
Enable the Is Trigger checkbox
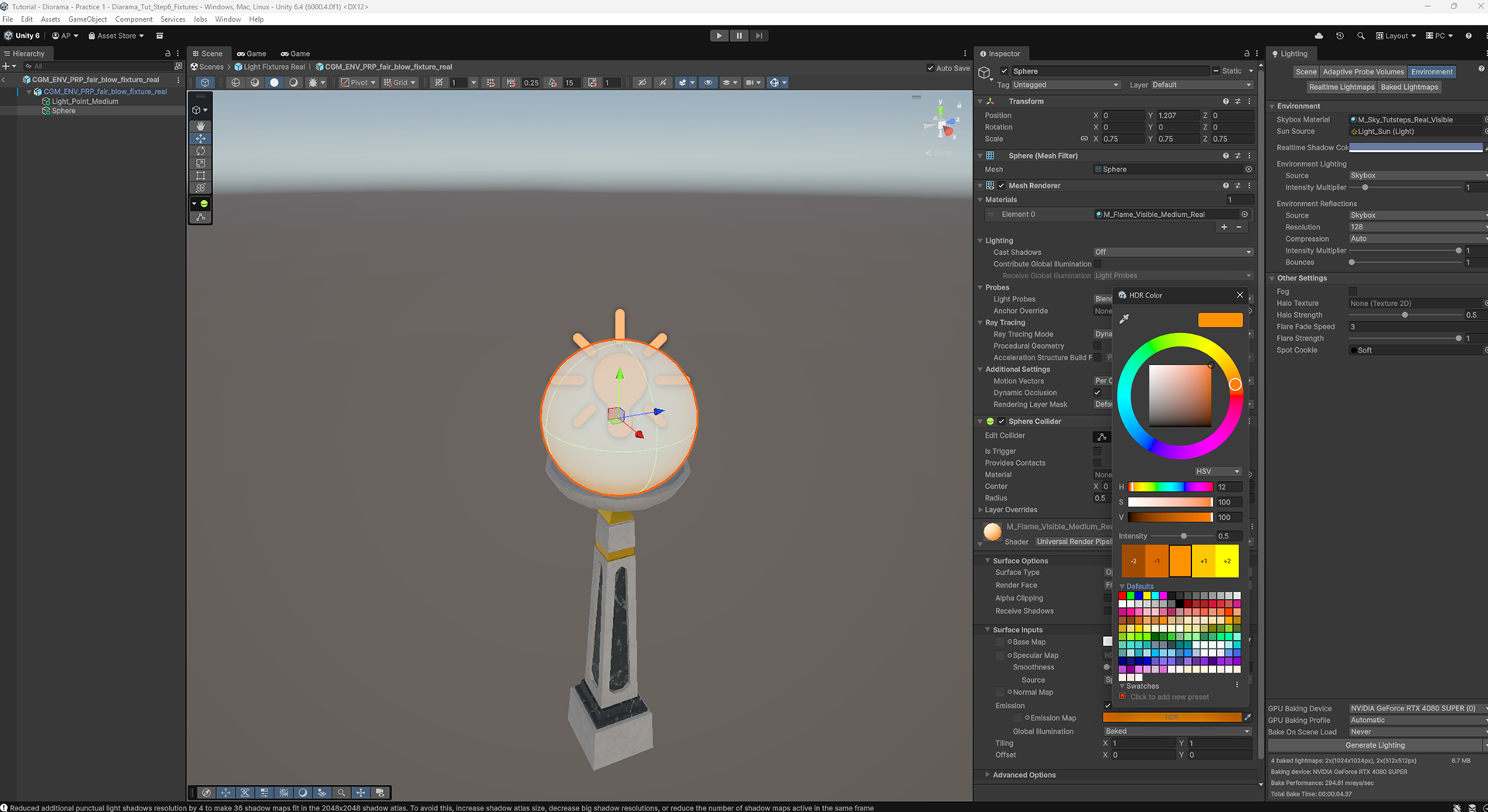click(x=1097, y=451)
